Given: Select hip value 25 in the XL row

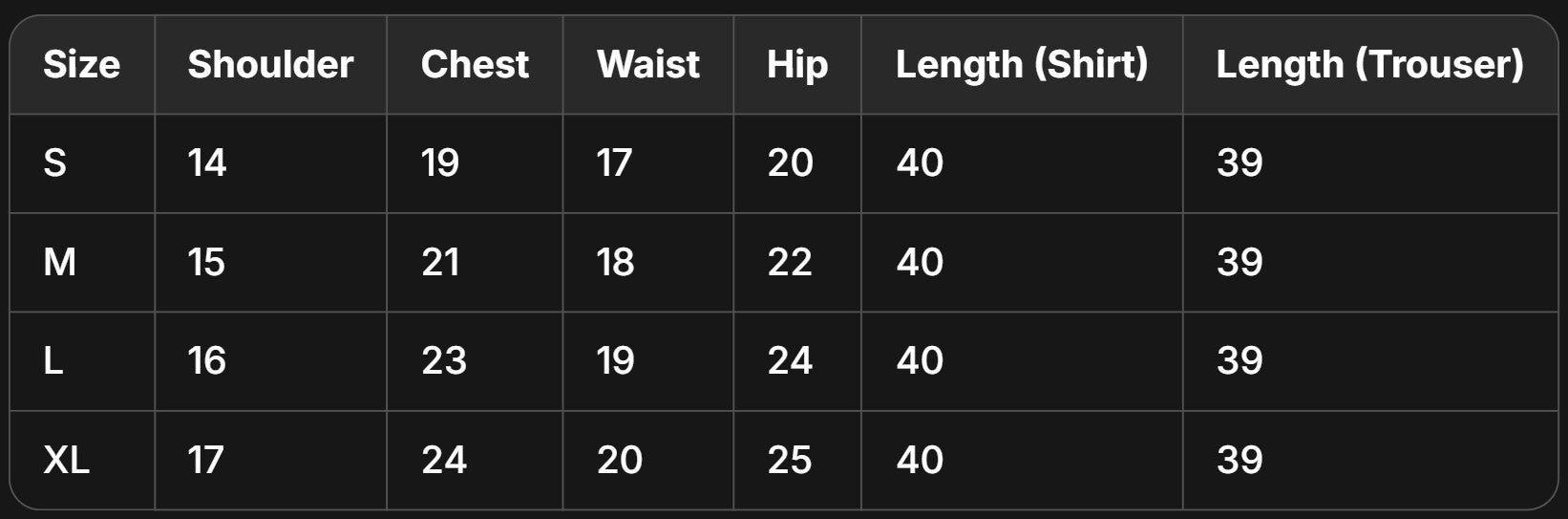Looking at the screenshot, I should [790, 461].
